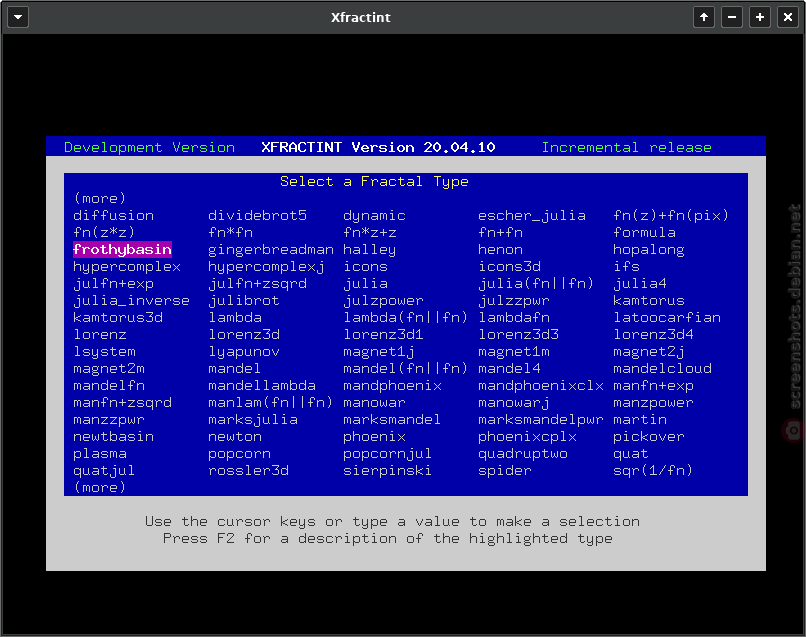
Task: Pick hypercomplexj from the list
Action: [266, 266]
